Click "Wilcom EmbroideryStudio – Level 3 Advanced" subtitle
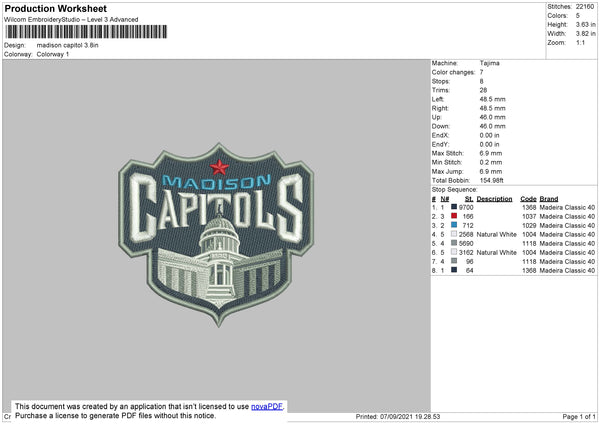The image size is (600, 424). coord(71,20)
